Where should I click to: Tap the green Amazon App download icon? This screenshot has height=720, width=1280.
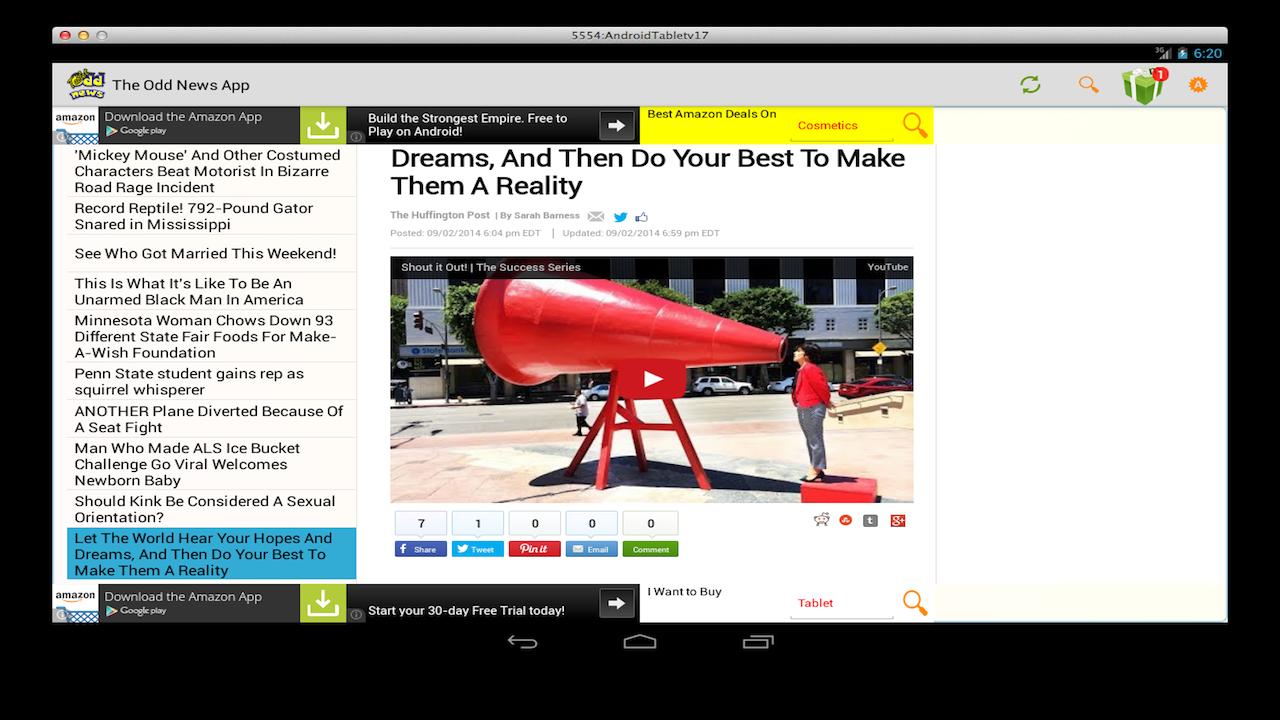(322, 124)
